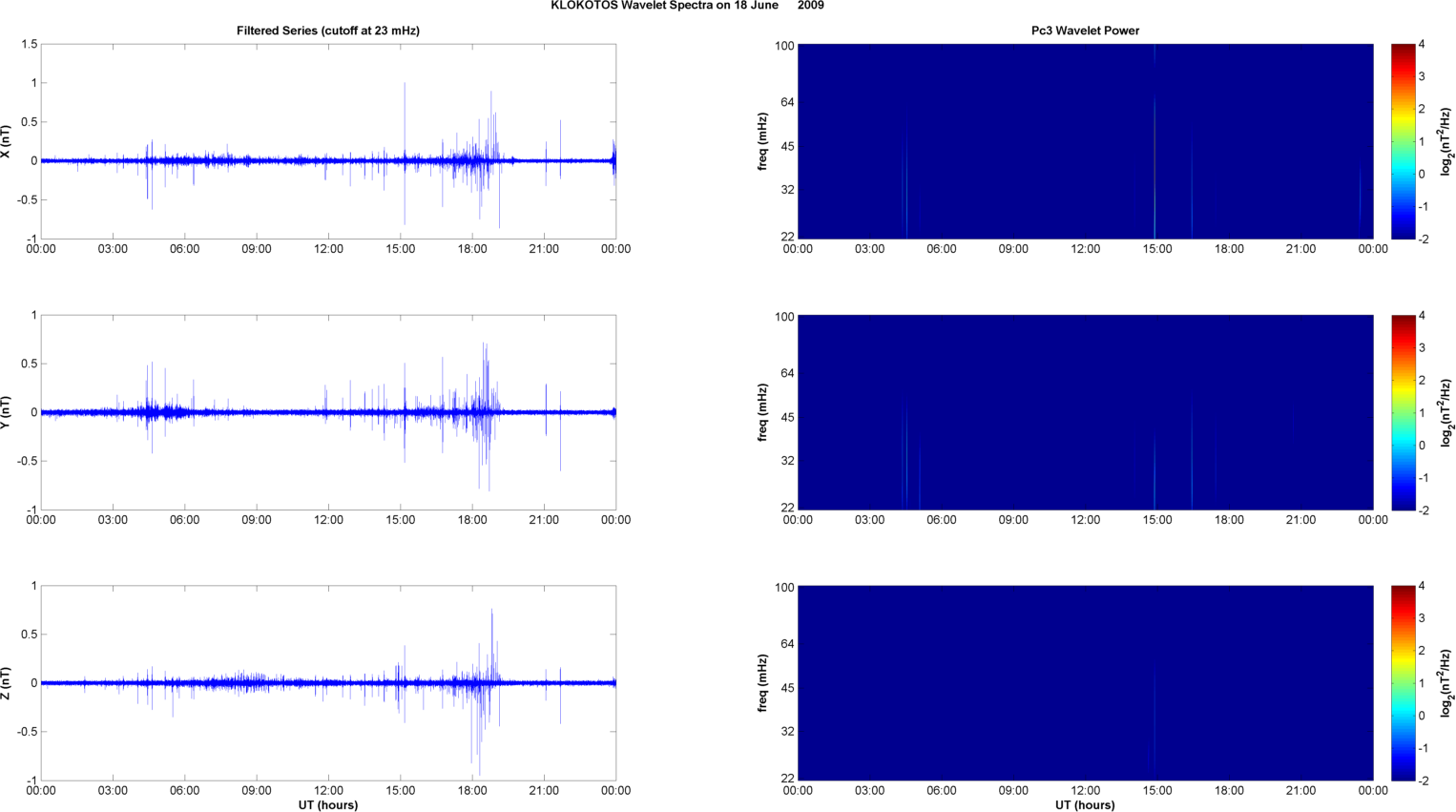Image resolution: width=1456 pixels, height=812 pixels.
Task: Click the -2 value on bottom color bar
Action: 1423,781
